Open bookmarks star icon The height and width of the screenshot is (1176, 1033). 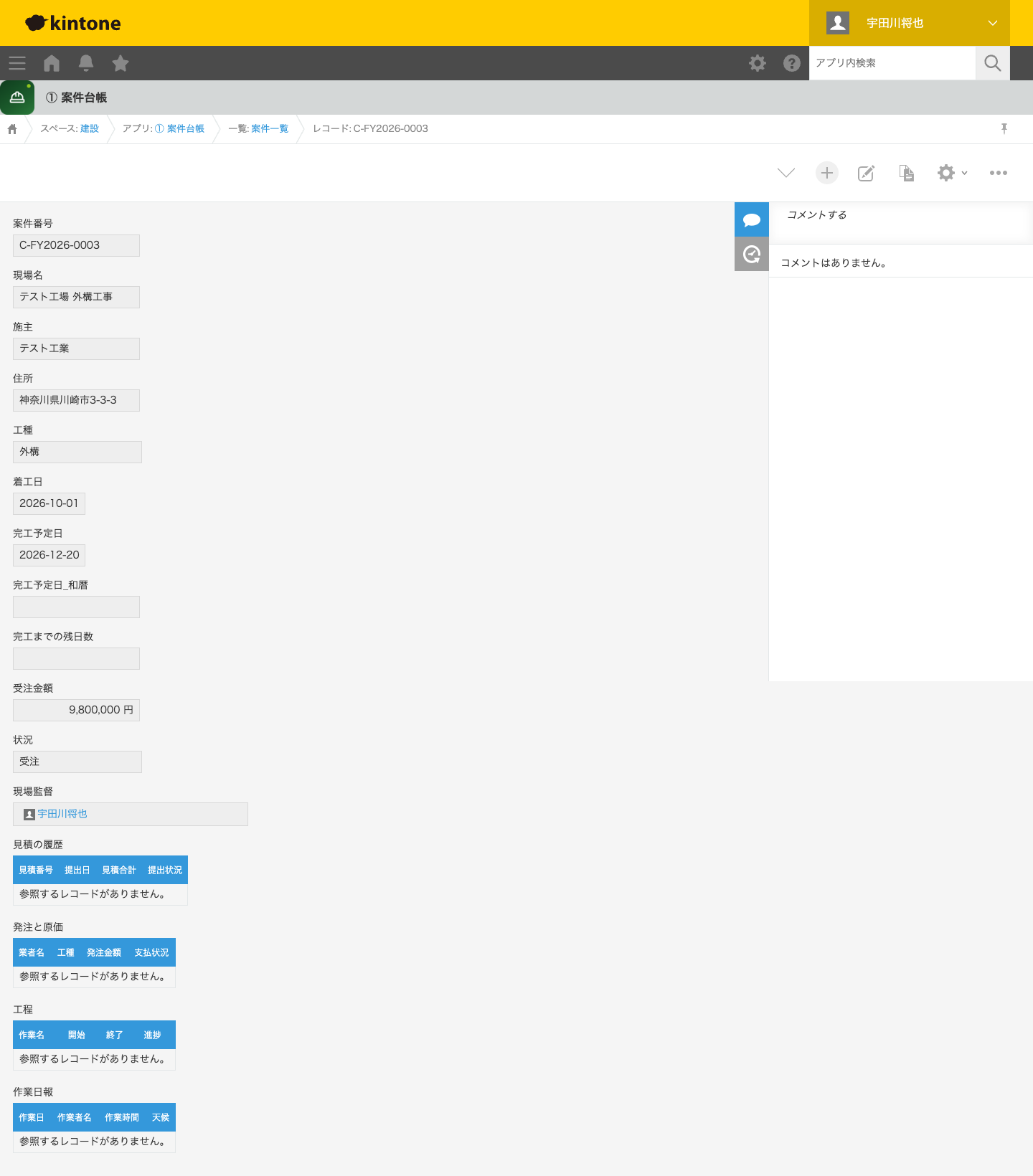coord(121,63)
